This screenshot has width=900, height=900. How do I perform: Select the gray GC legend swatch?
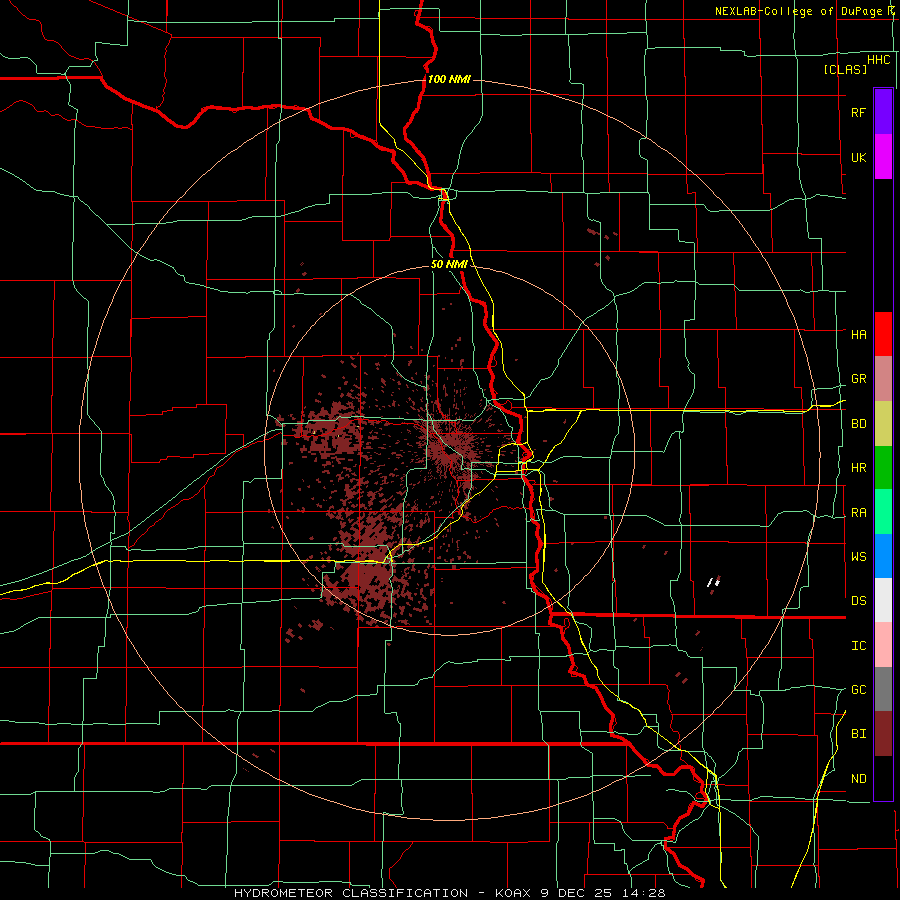[883, 689]
